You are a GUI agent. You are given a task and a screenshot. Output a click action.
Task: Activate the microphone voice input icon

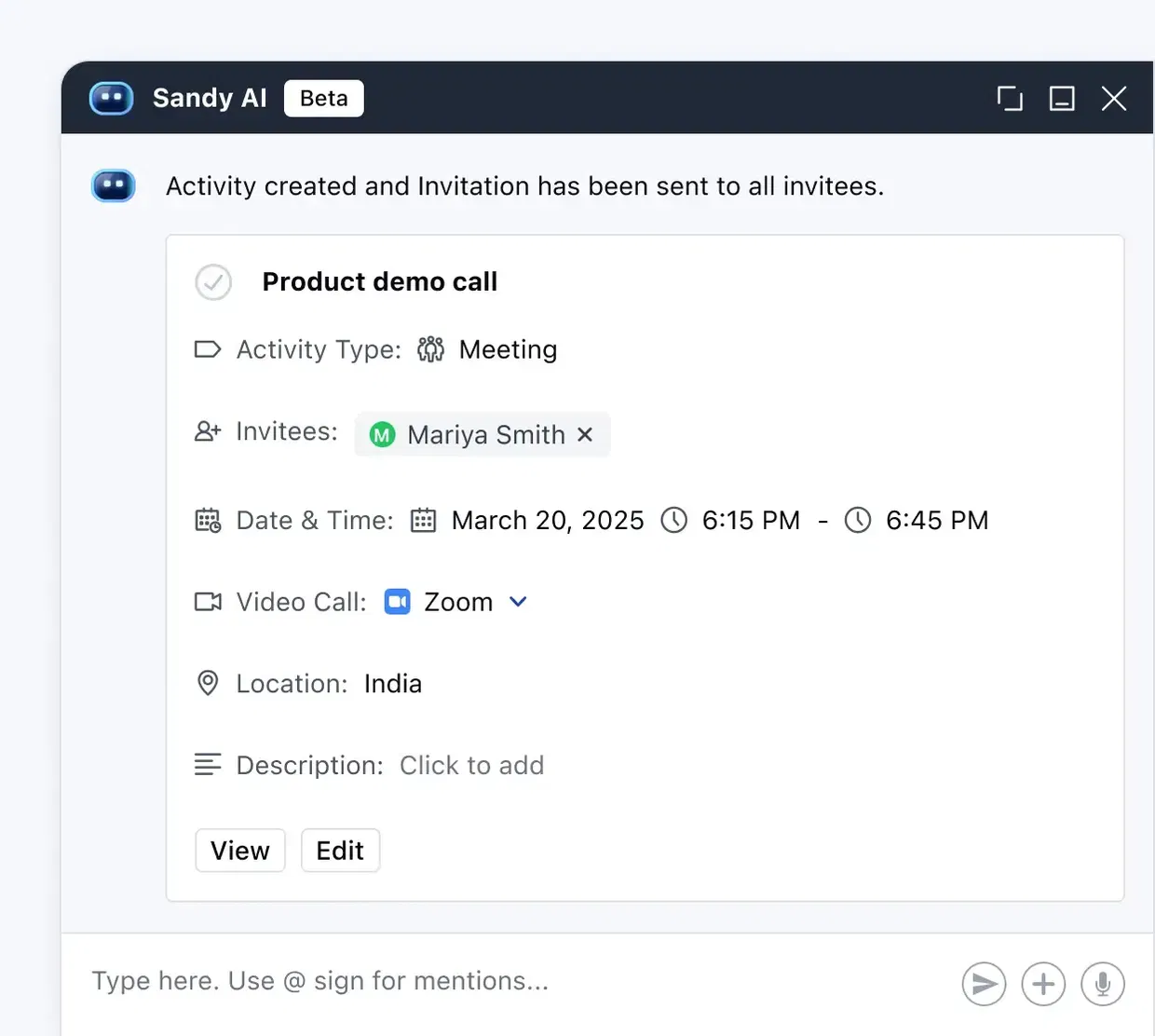point(1103,984)
